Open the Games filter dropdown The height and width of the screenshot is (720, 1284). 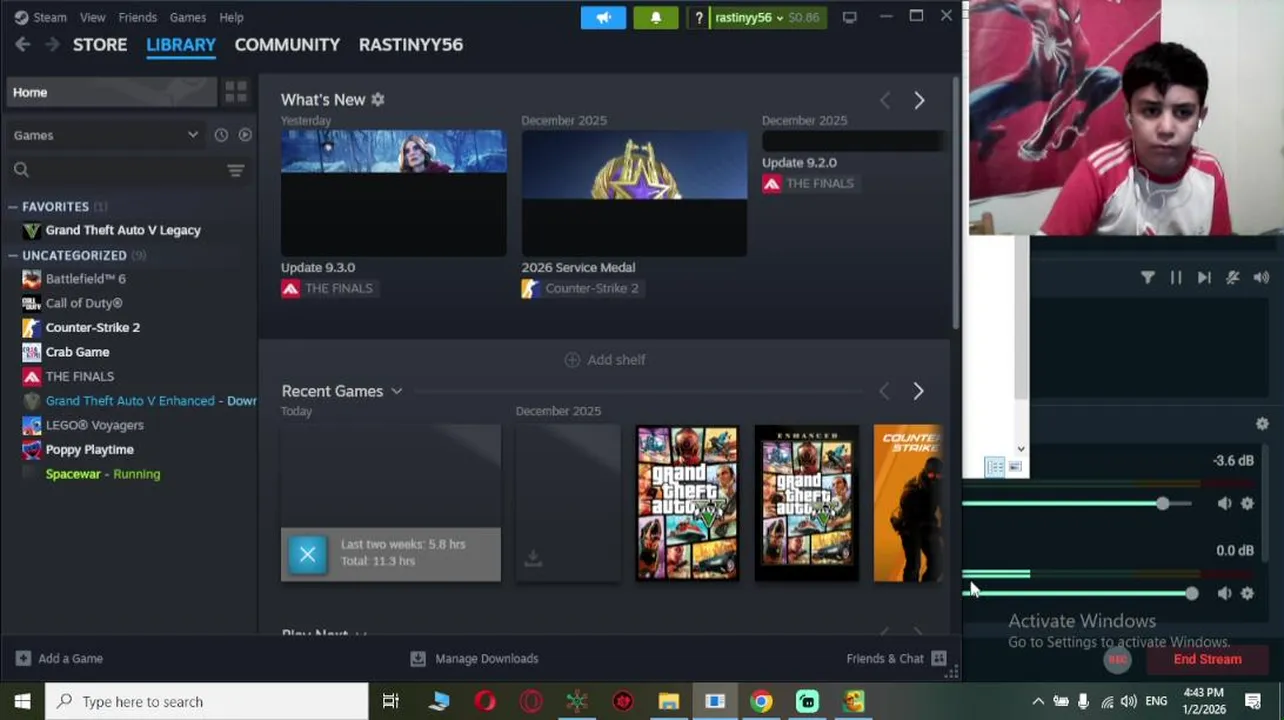[x=106, y=135]
